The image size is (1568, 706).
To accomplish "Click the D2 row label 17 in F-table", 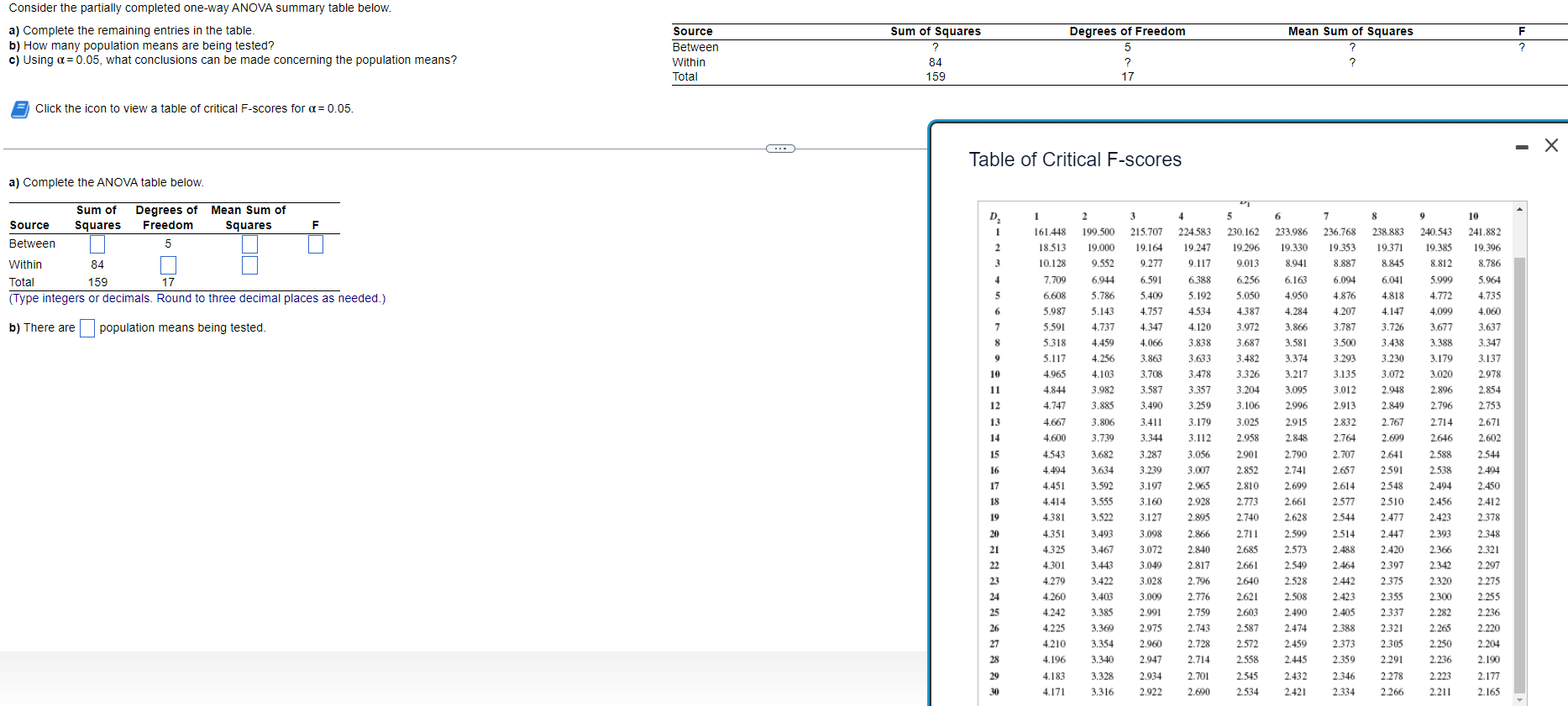I will 995,486.
